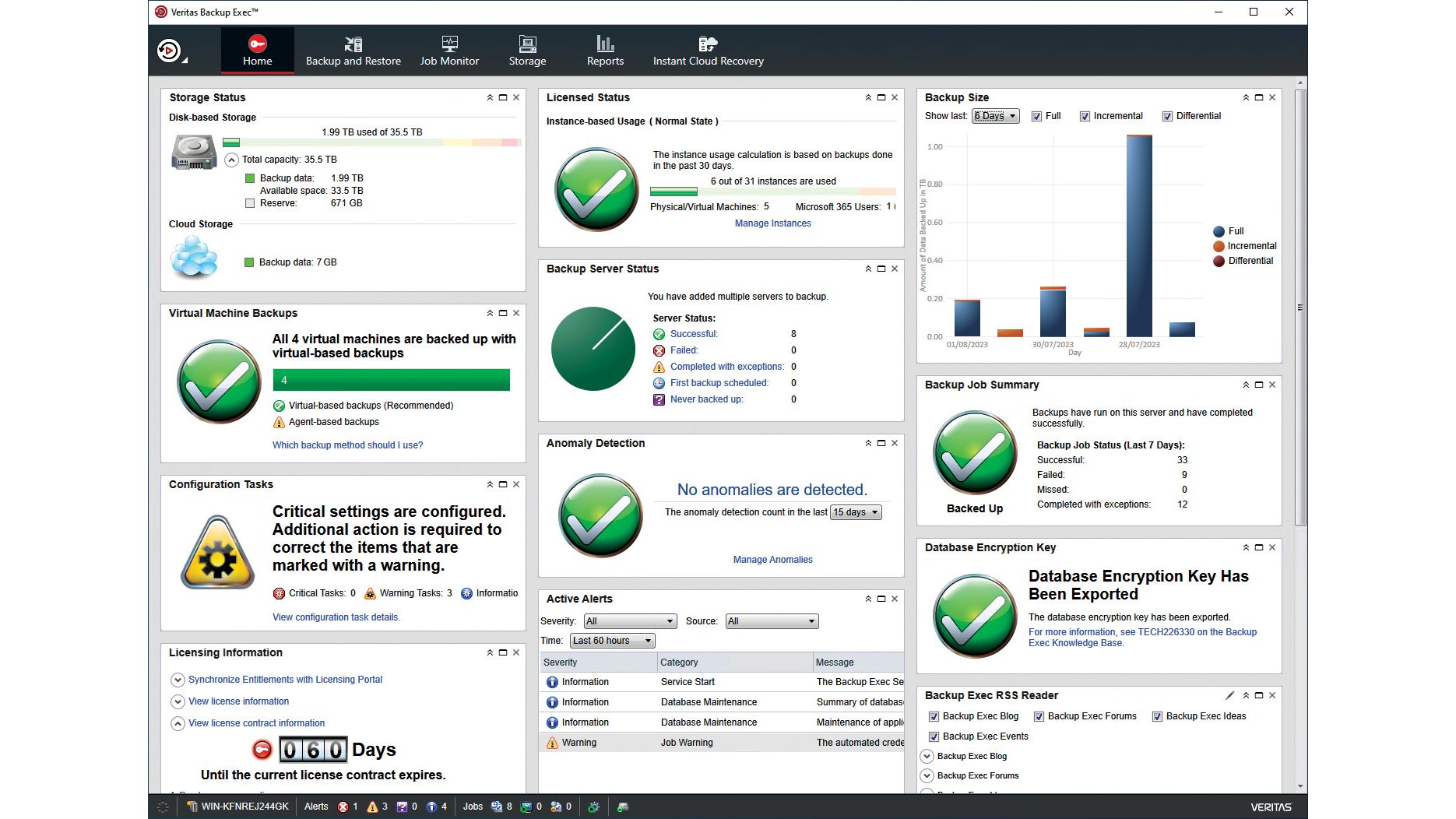Click the disk storage usage bar
The width and height of the screenshot is (1456, 819).
point(371,142)
